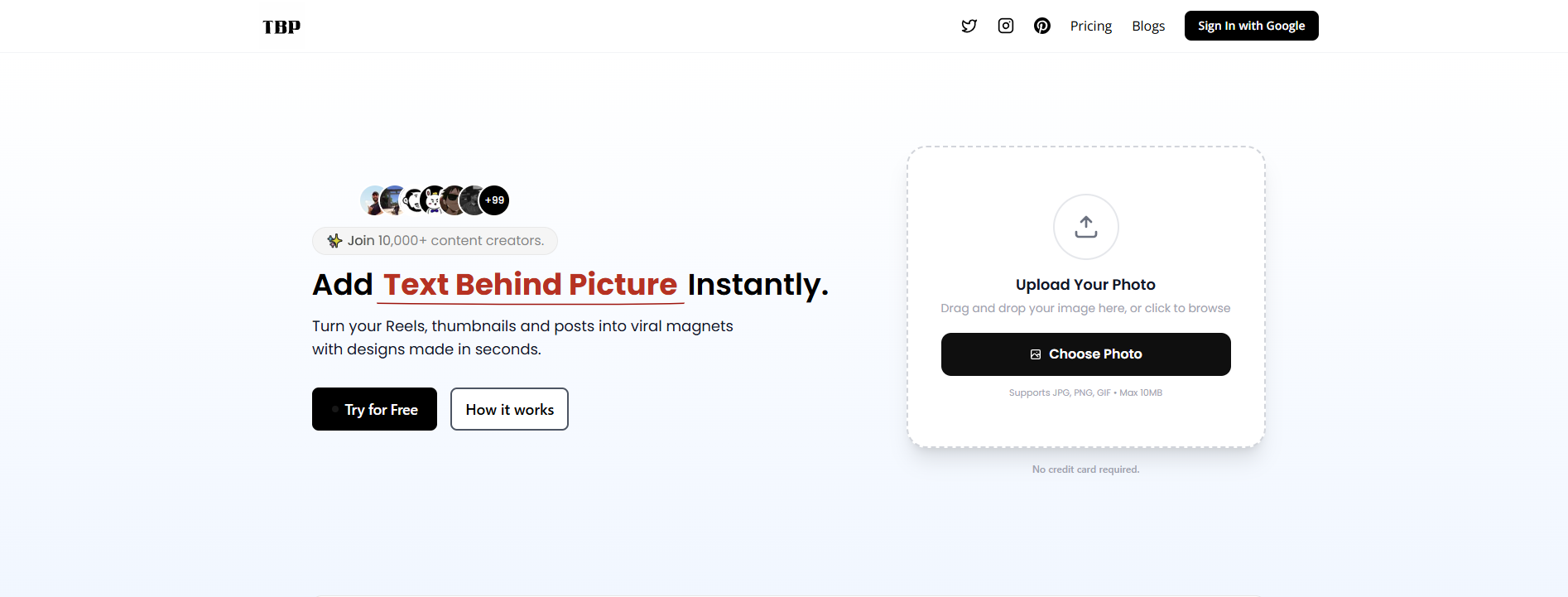Open the Instagram icon link
The image size is (1568, 597).
click(x=1006, y=26)
